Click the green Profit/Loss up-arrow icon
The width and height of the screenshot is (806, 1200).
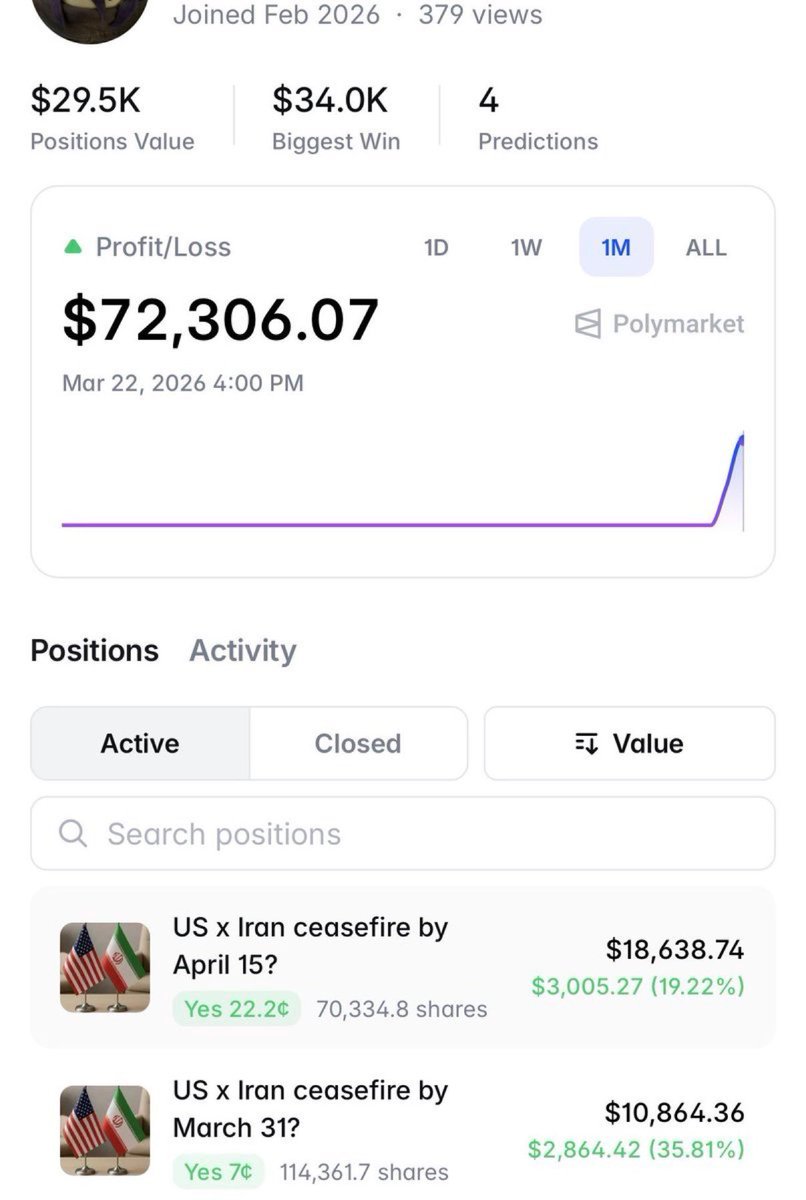[72, 247]
